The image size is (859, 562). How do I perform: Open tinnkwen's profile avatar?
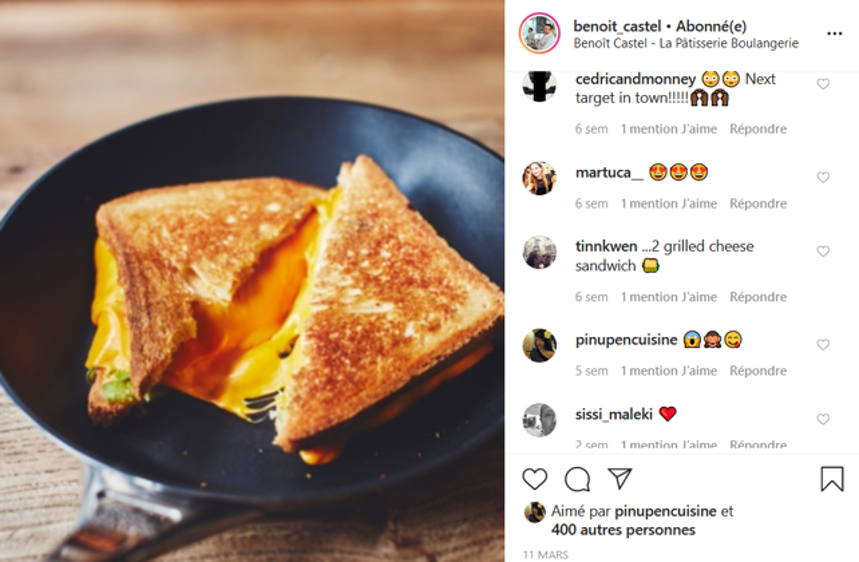pos(540,253)
